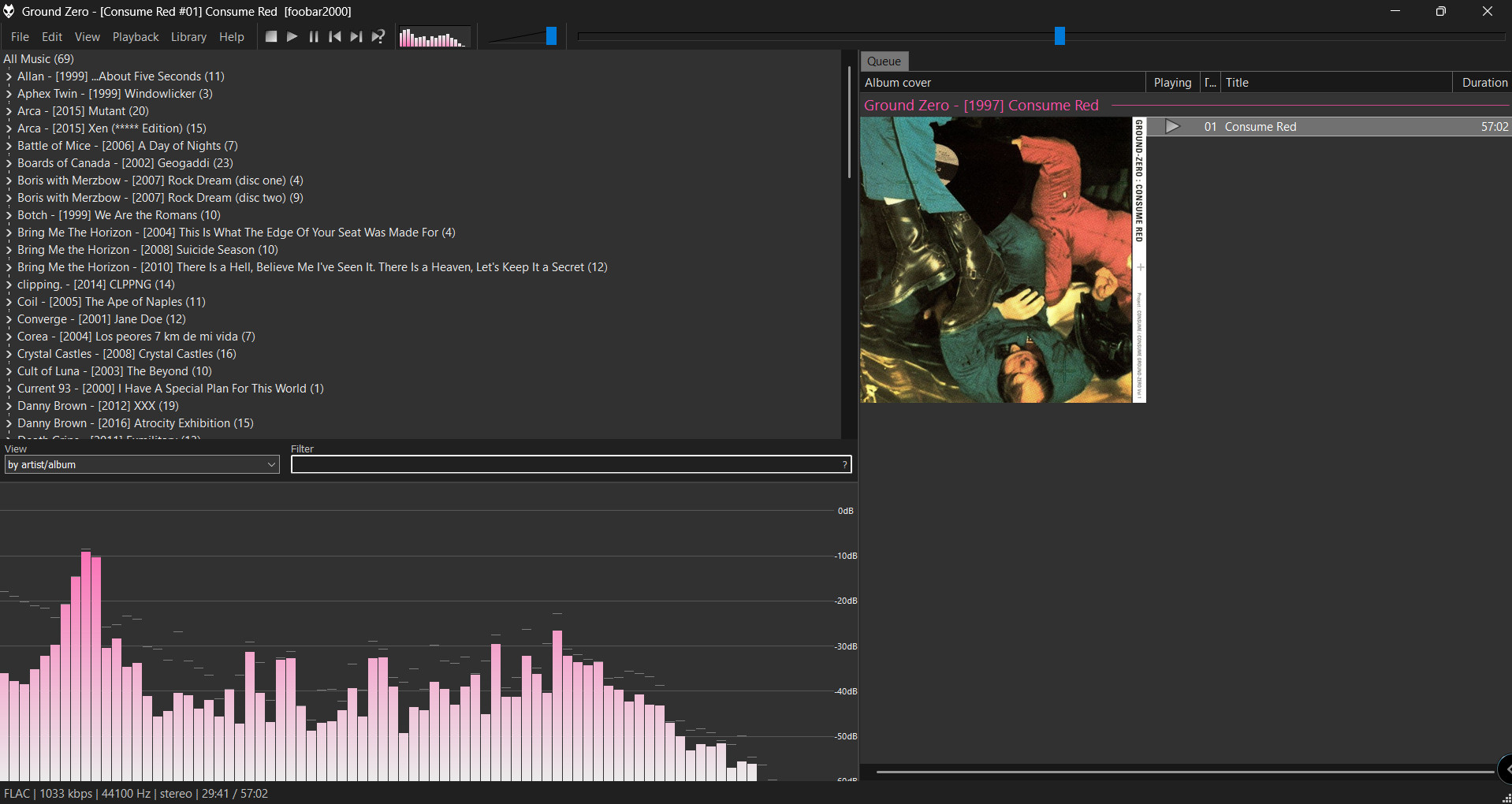Select Bring Me the Horizon - Suicide Season
The height and width of the screenshot is (804, 1512).
click(147, 250)
